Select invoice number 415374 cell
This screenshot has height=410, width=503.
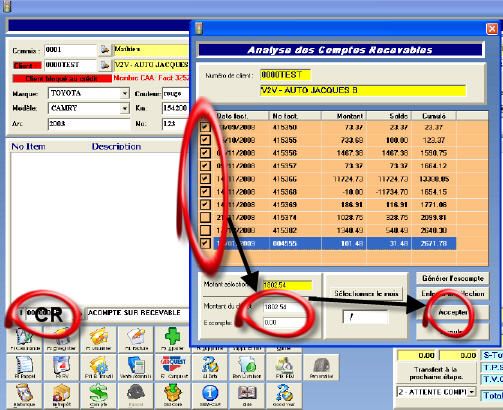(295, 217)
